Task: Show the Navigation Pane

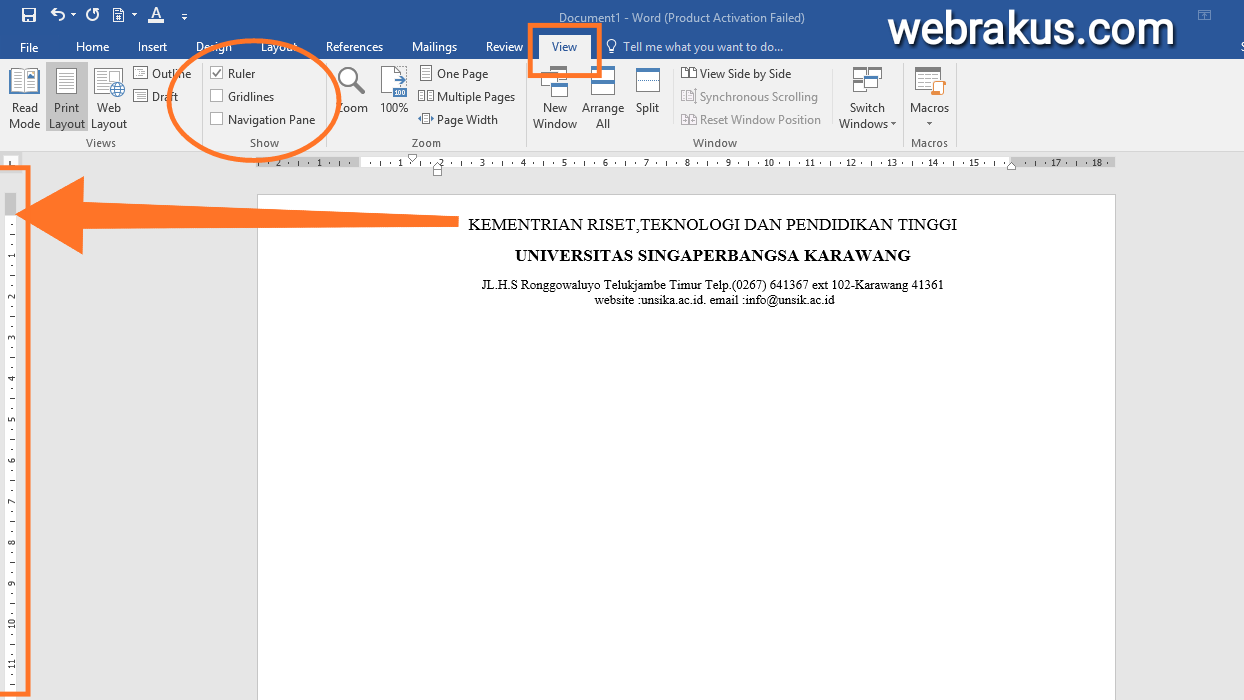Action: click(216, 118)
